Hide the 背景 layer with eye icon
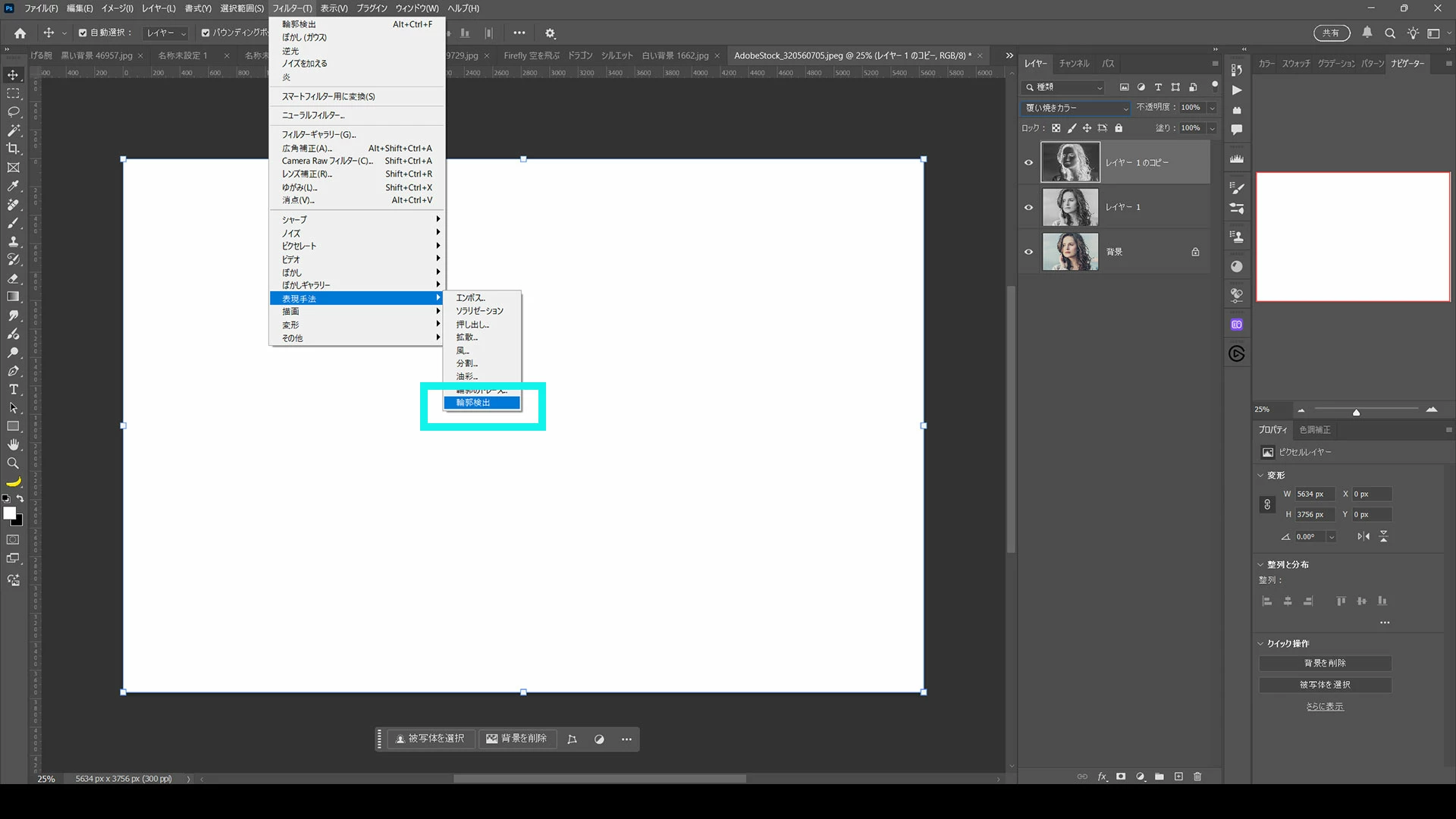This screenshot has height=819, width=1456. 1028,252
